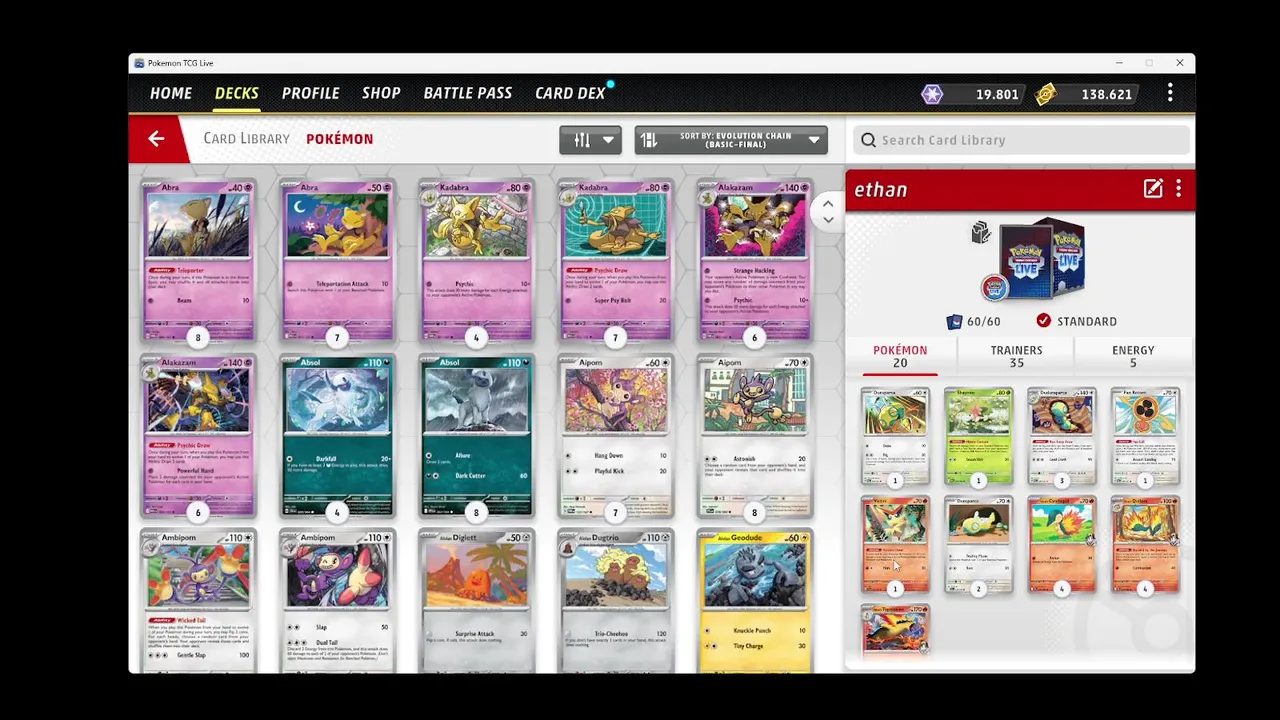Open the filter options dropdown
The height and width of the screenshot is (720, 1280).
coord(590,140)
